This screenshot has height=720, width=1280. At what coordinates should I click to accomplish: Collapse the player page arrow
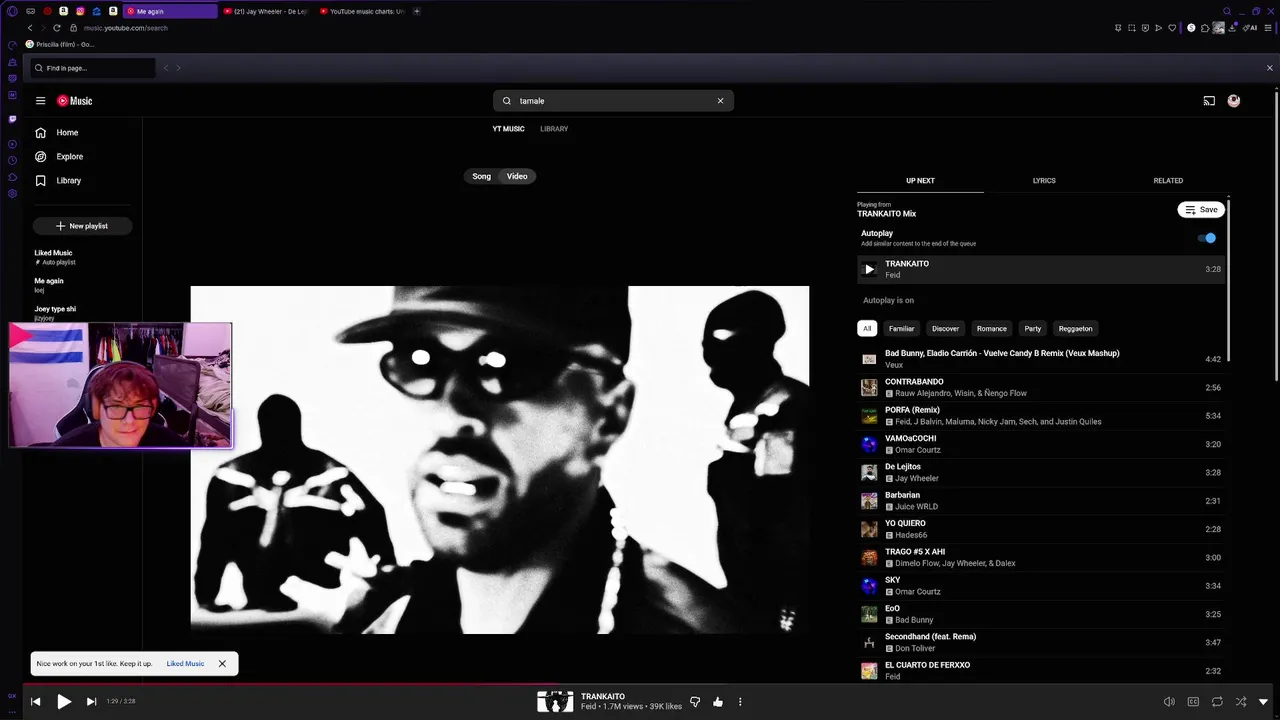coord(1263,702)
